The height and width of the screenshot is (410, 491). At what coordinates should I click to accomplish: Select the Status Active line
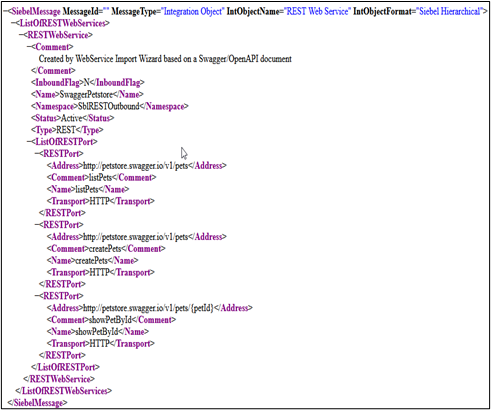point(73,118)
